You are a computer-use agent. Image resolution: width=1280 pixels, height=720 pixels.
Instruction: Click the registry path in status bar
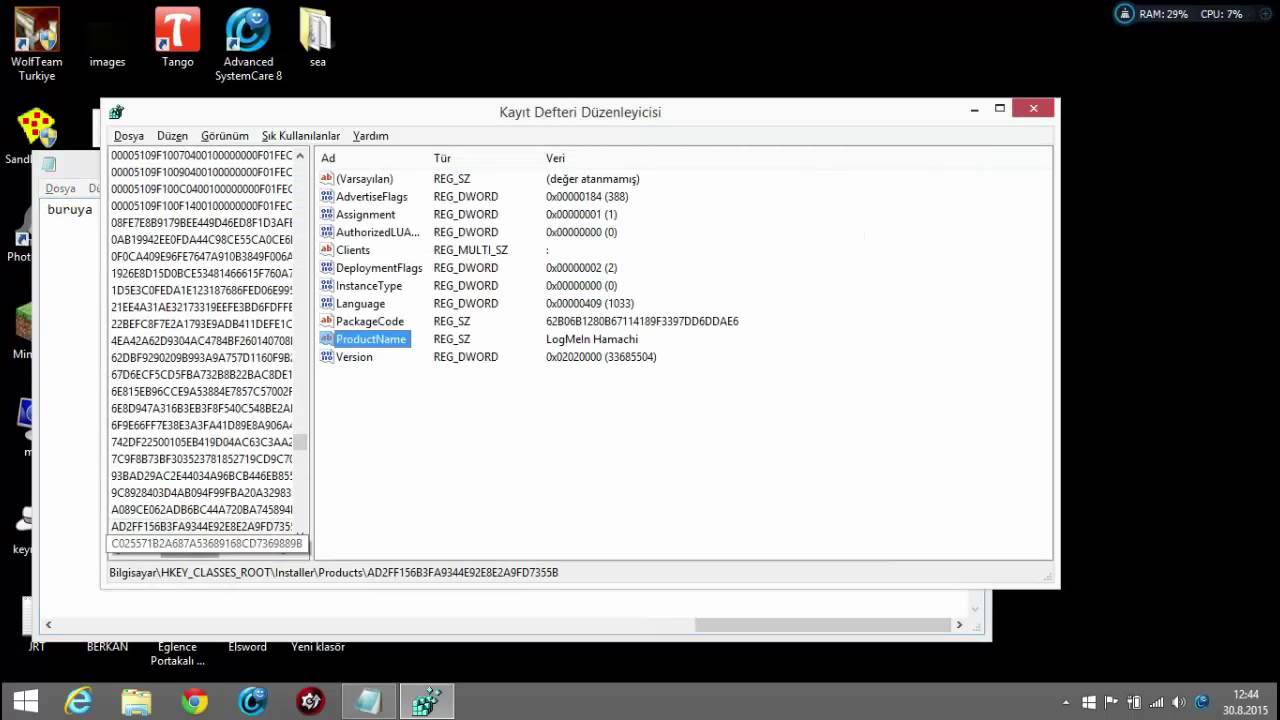[x=333, y=573]
